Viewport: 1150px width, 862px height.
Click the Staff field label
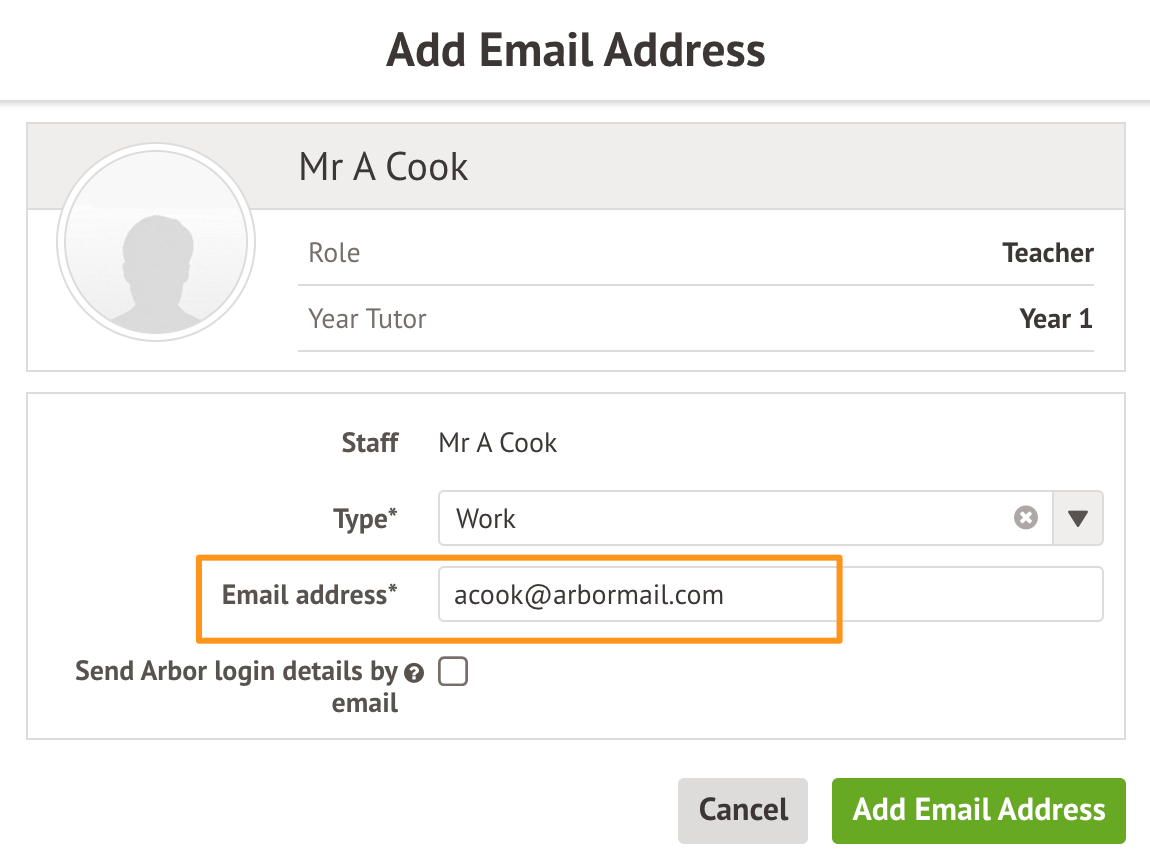[x=370, y=443]
